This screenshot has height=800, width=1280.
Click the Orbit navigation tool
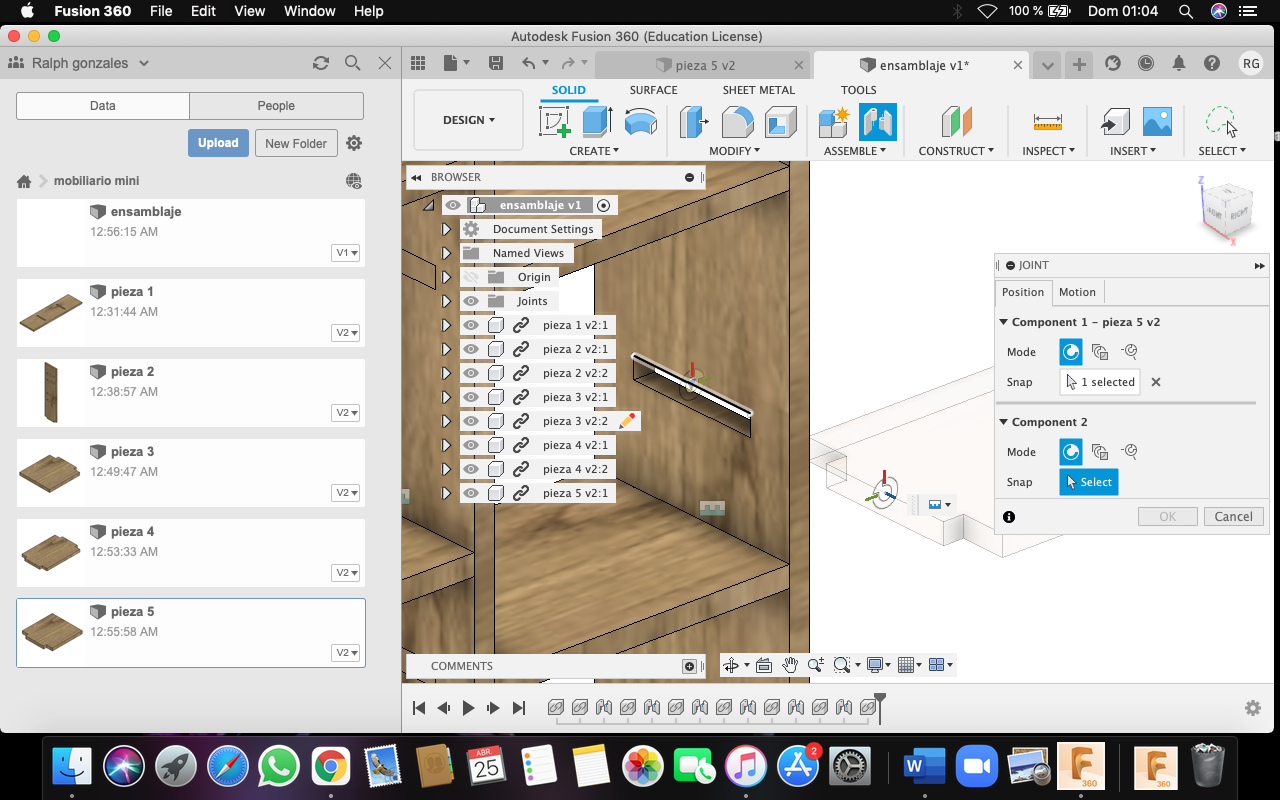tap(730, 665)
